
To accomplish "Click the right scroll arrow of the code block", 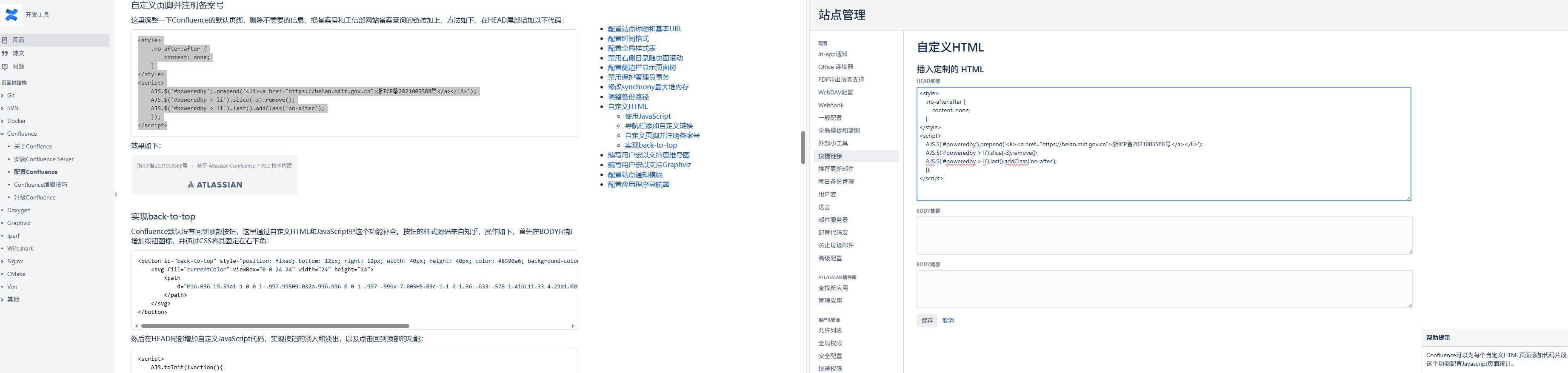I will pyautogui.click(x=573, y=326).
